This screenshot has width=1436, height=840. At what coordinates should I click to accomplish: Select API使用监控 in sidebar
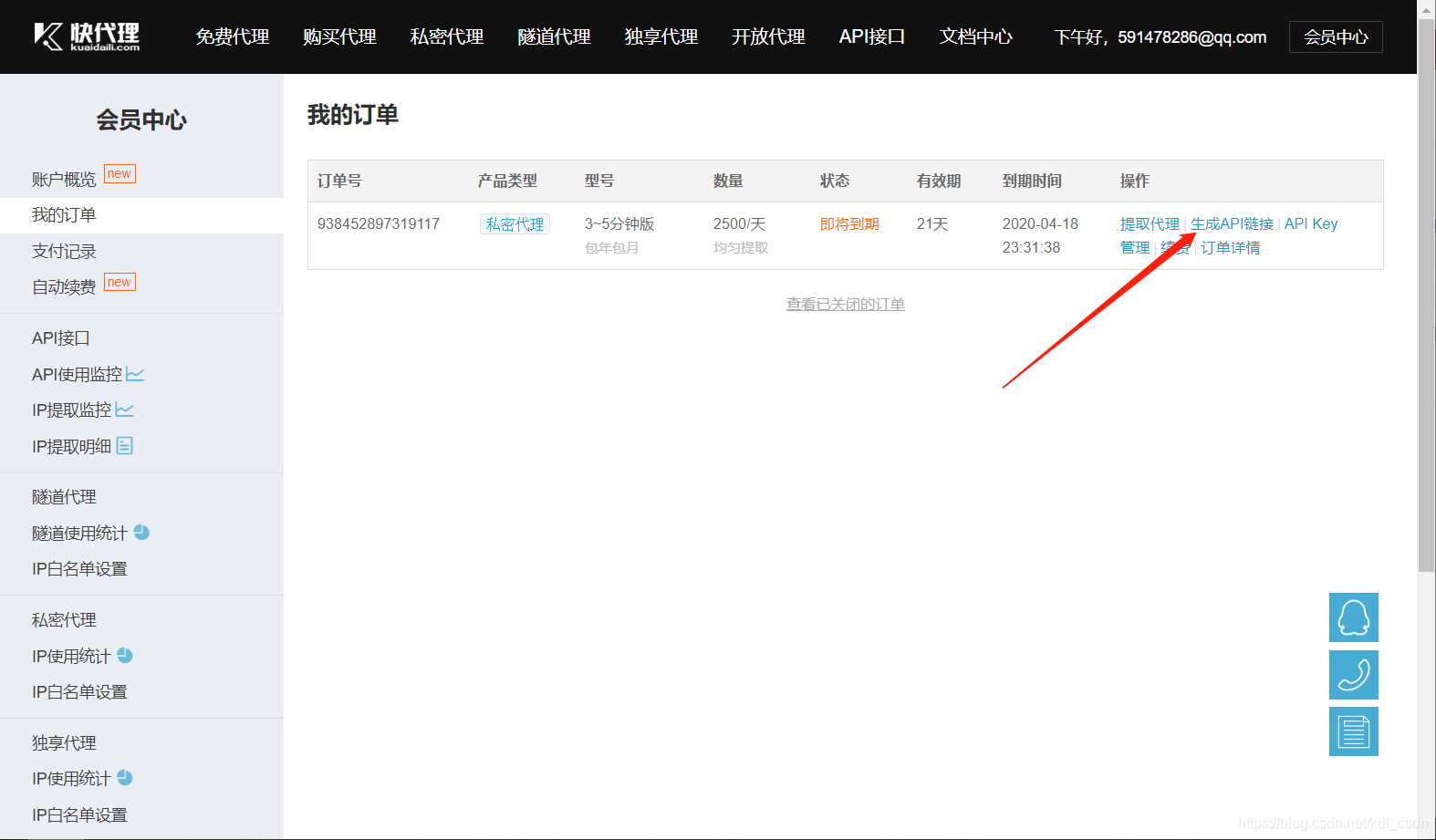[77, 374]
